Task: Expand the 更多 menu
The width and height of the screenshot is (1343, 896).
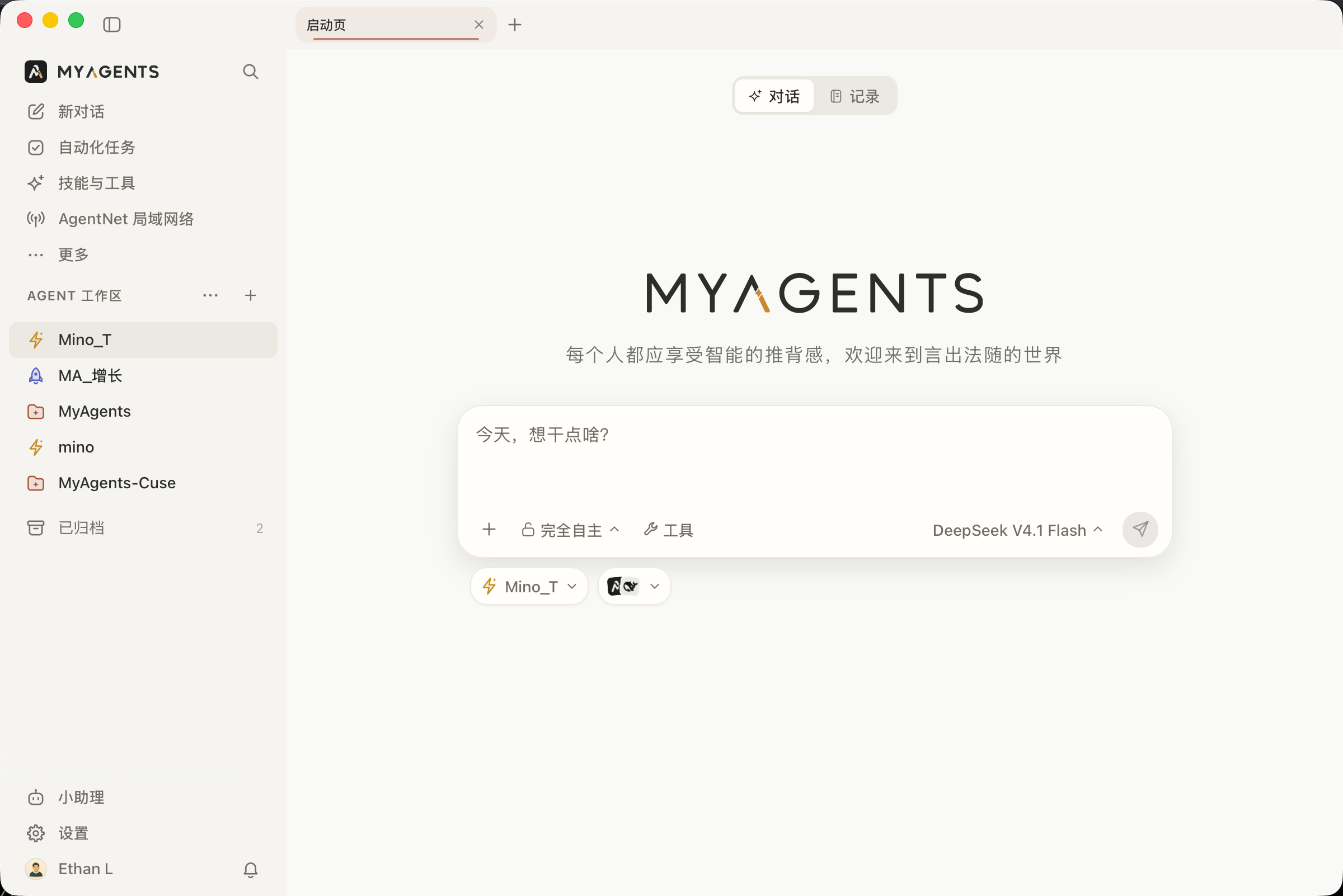Action: (143, 254)
